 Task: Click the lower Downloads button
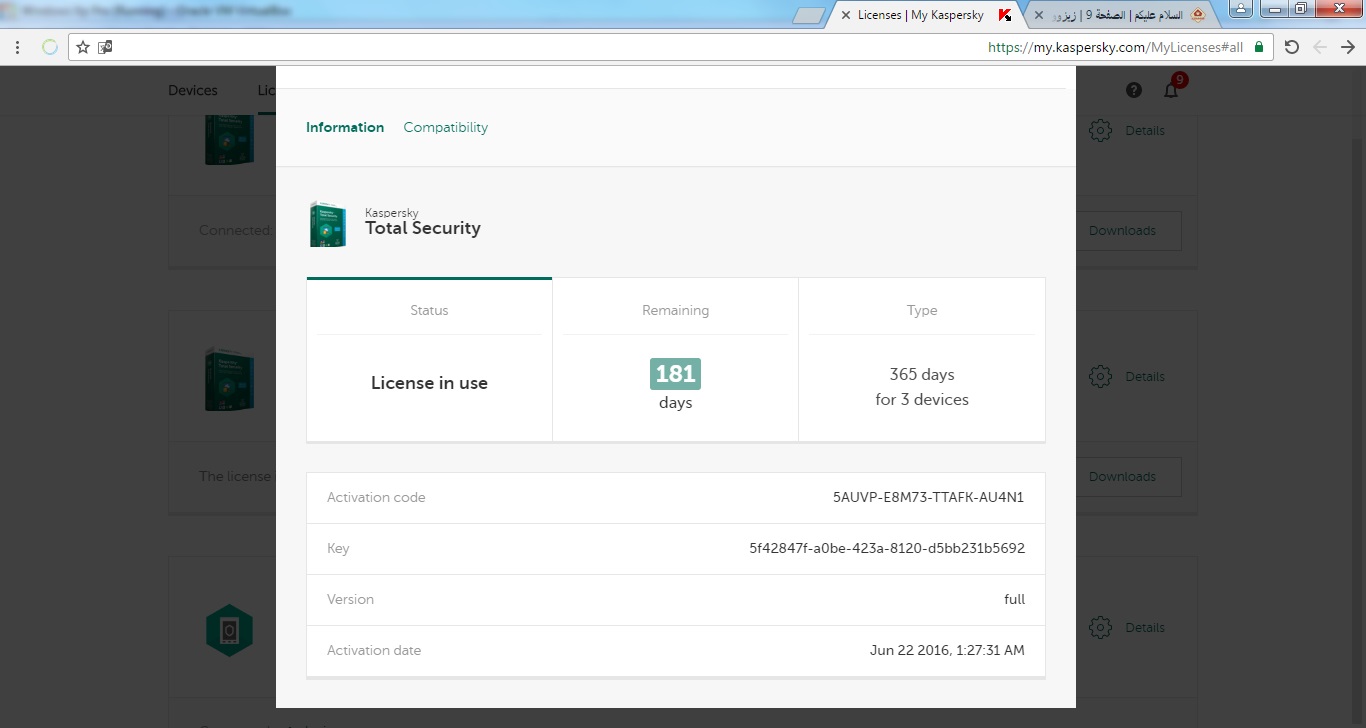1121,477
